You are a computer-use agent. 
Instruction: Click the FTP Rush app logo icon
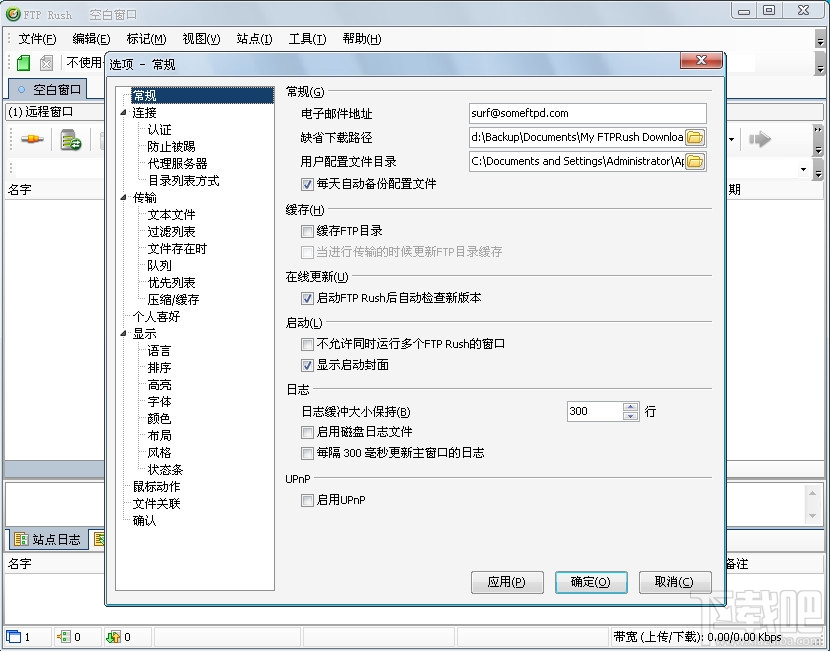[x=13, y=14]
